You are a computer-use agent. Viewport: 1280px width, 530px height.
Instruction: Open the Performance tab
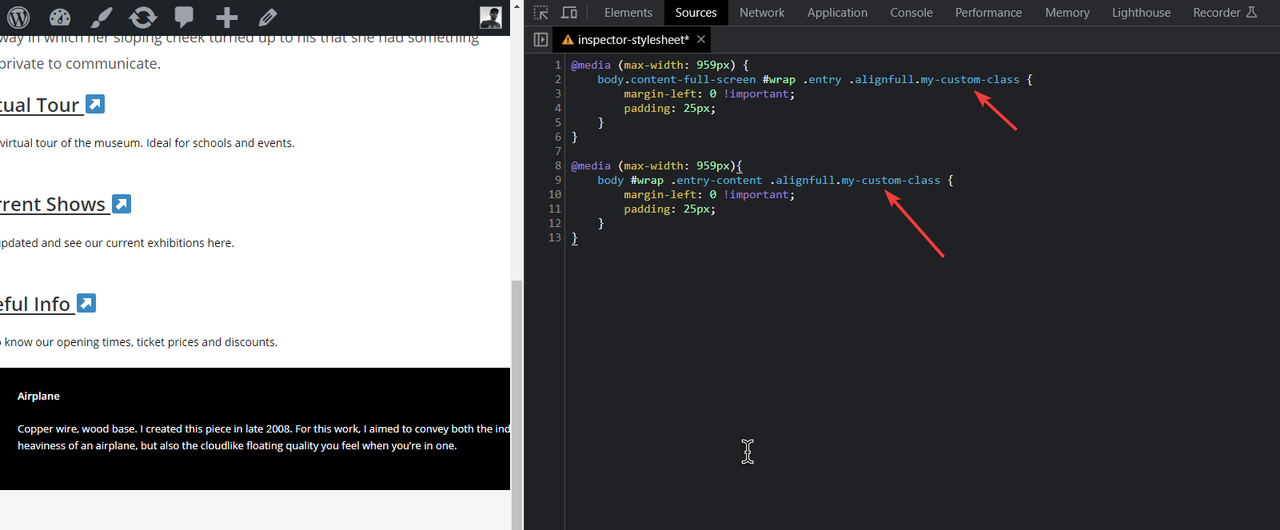[988, 13]
